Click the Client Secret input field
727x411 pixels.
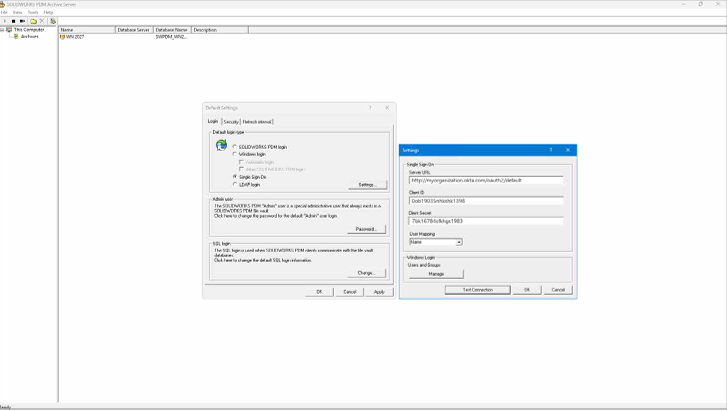click(x=486, y=221)
